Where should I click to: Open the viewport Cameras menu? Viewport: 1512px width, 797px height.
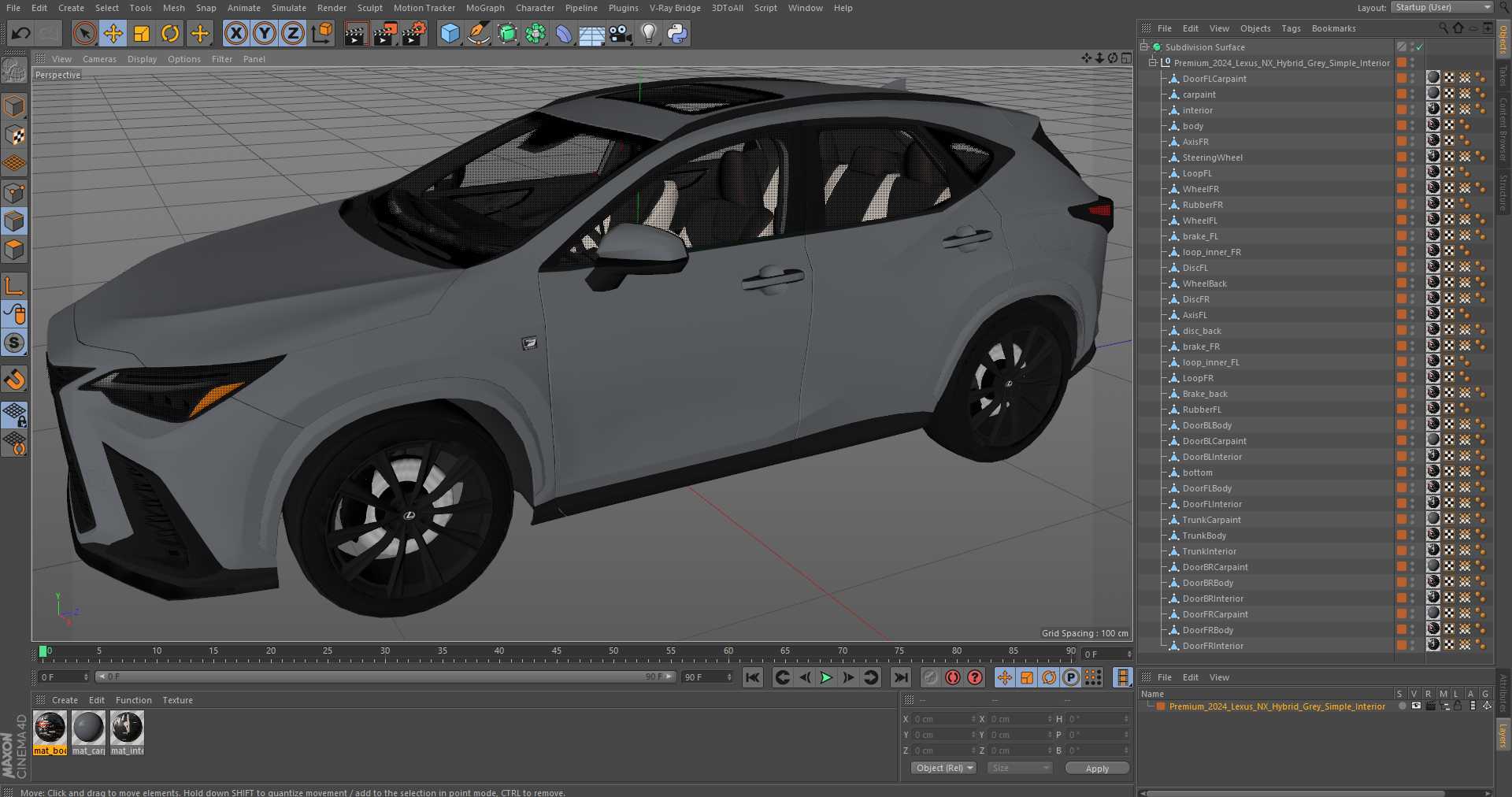pyautogui.click(x=99, y=59)
